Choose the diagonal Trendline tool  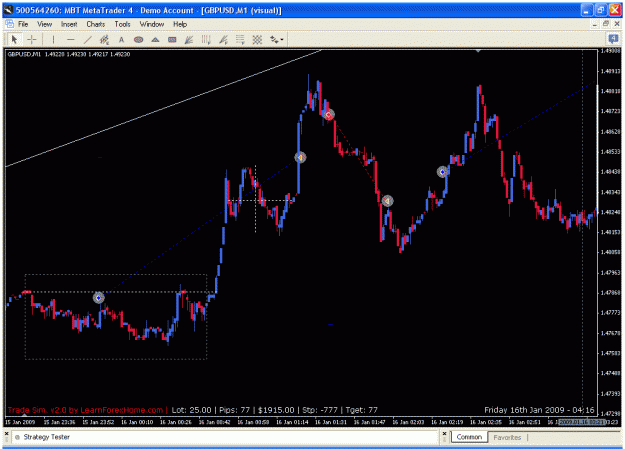[88, 39]
